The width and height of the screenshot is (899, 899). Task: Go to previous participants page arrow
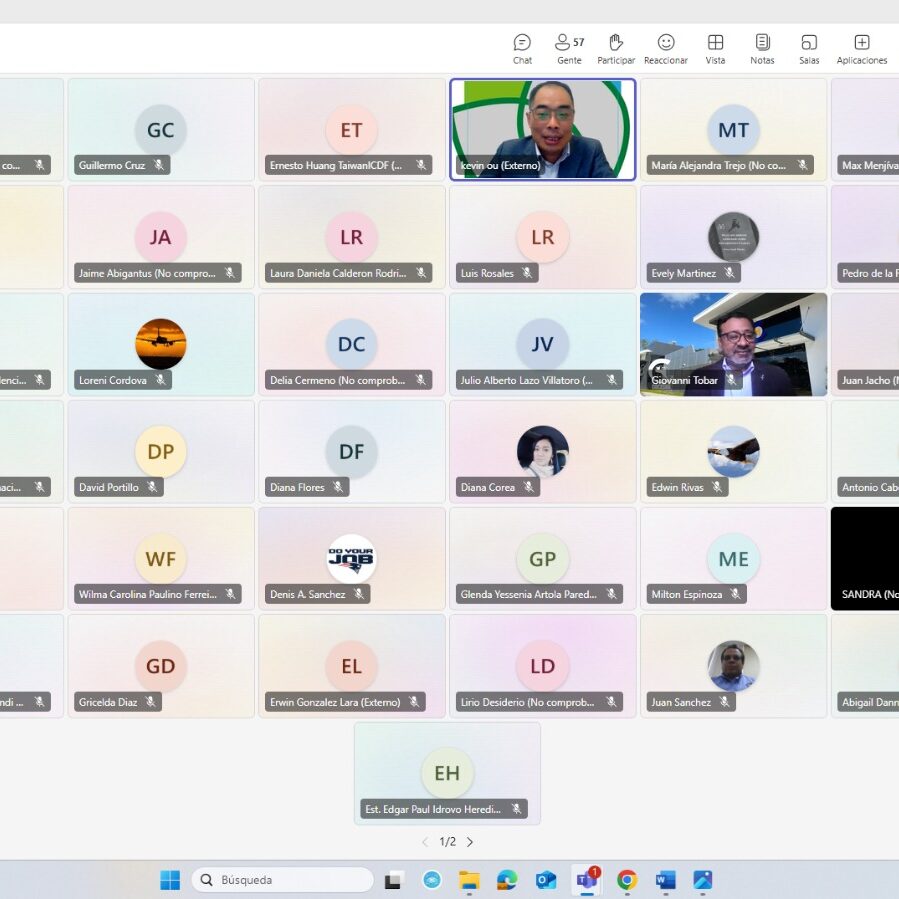[425, 842]
